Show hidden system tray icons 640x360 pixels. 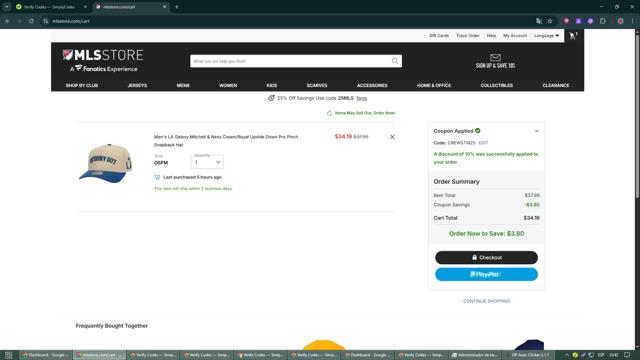click(567, 355)
